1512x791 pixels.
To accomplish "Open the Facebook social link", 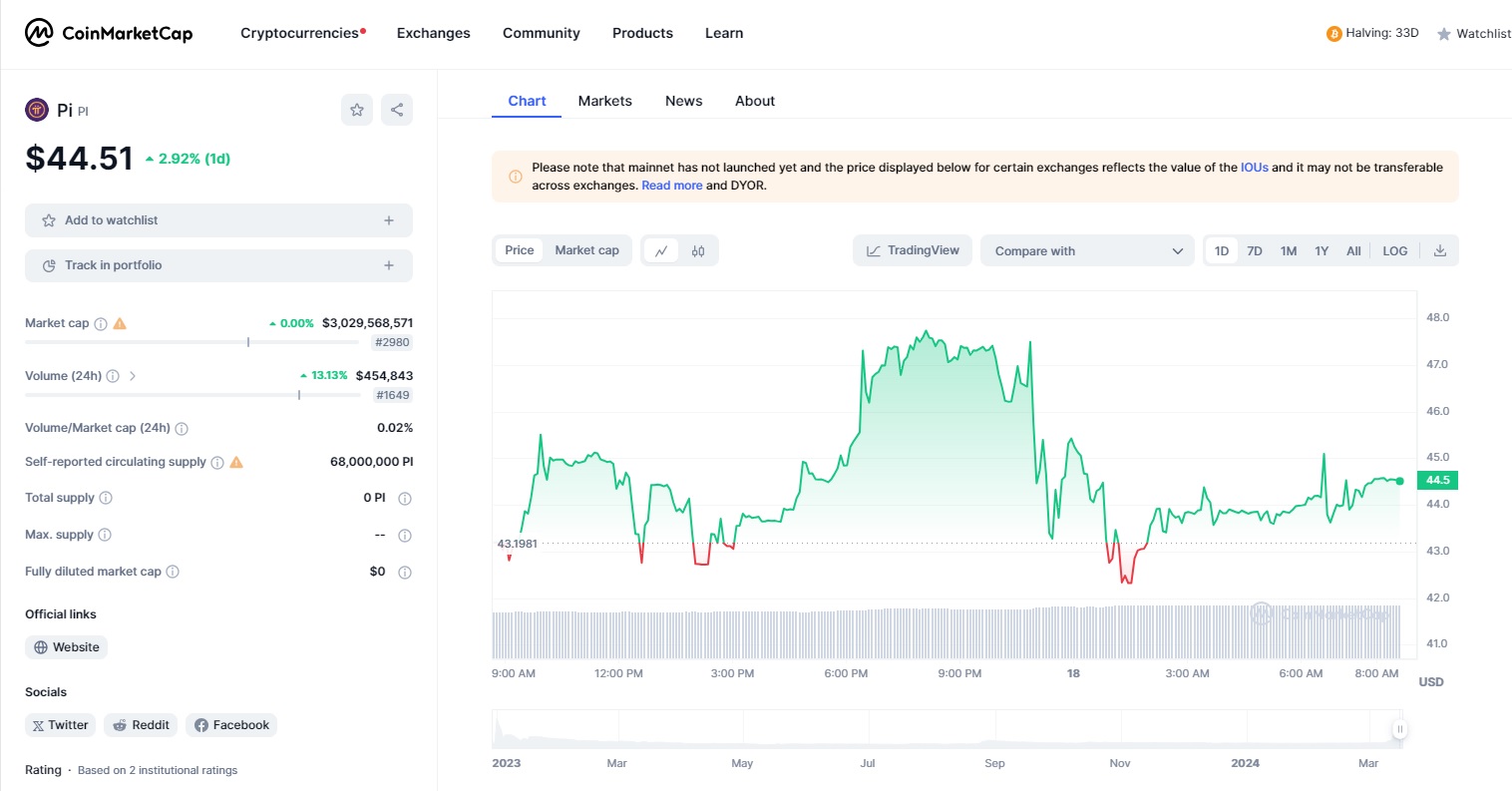I will pyautogui.click(x=231, y=725).
